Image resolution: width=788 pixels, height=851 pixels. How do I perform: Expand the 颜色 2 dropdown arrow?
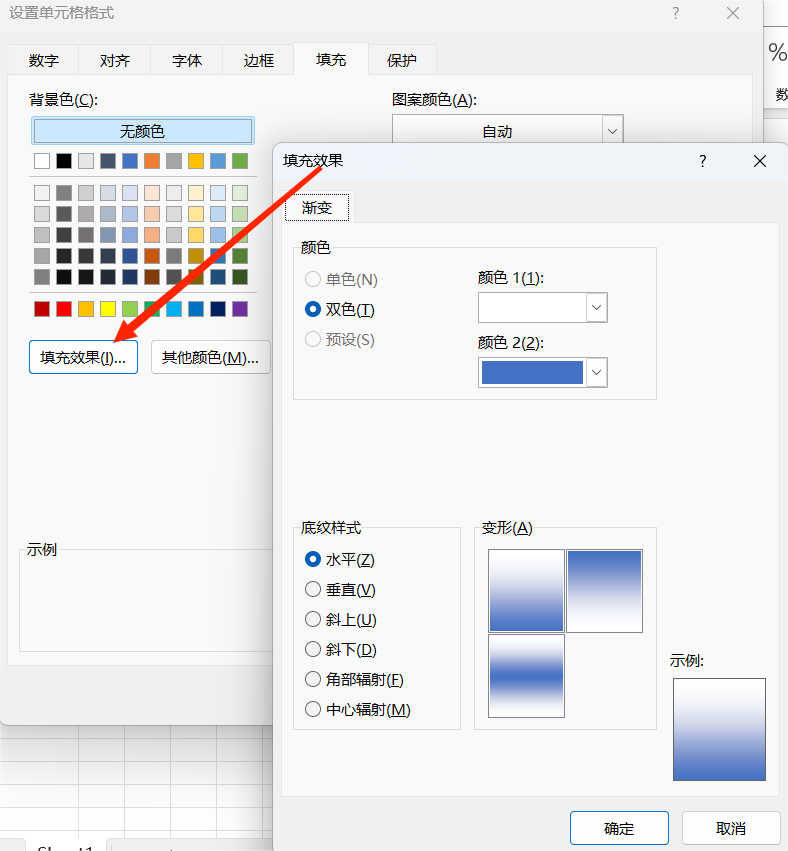596,372
